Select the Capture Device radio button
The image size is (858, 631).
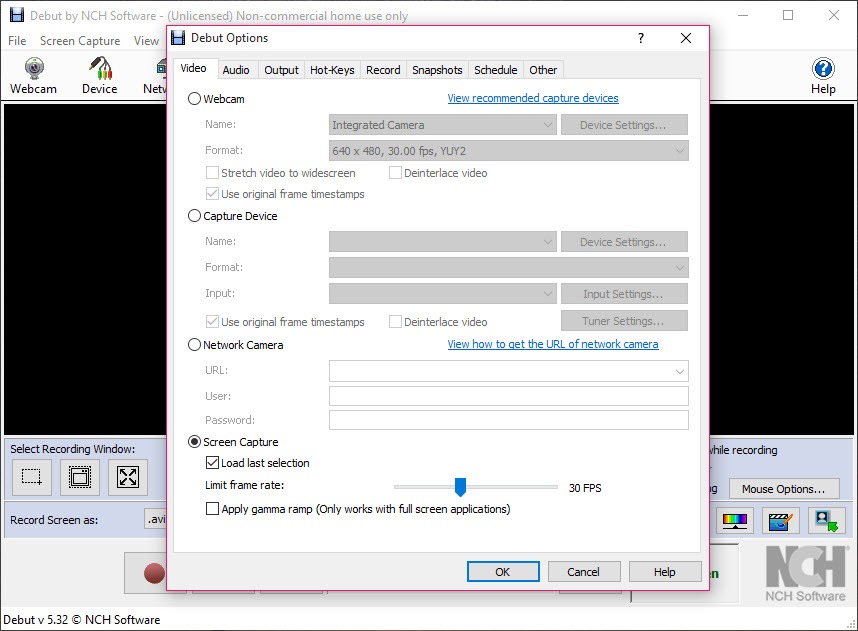coord(194,216)
